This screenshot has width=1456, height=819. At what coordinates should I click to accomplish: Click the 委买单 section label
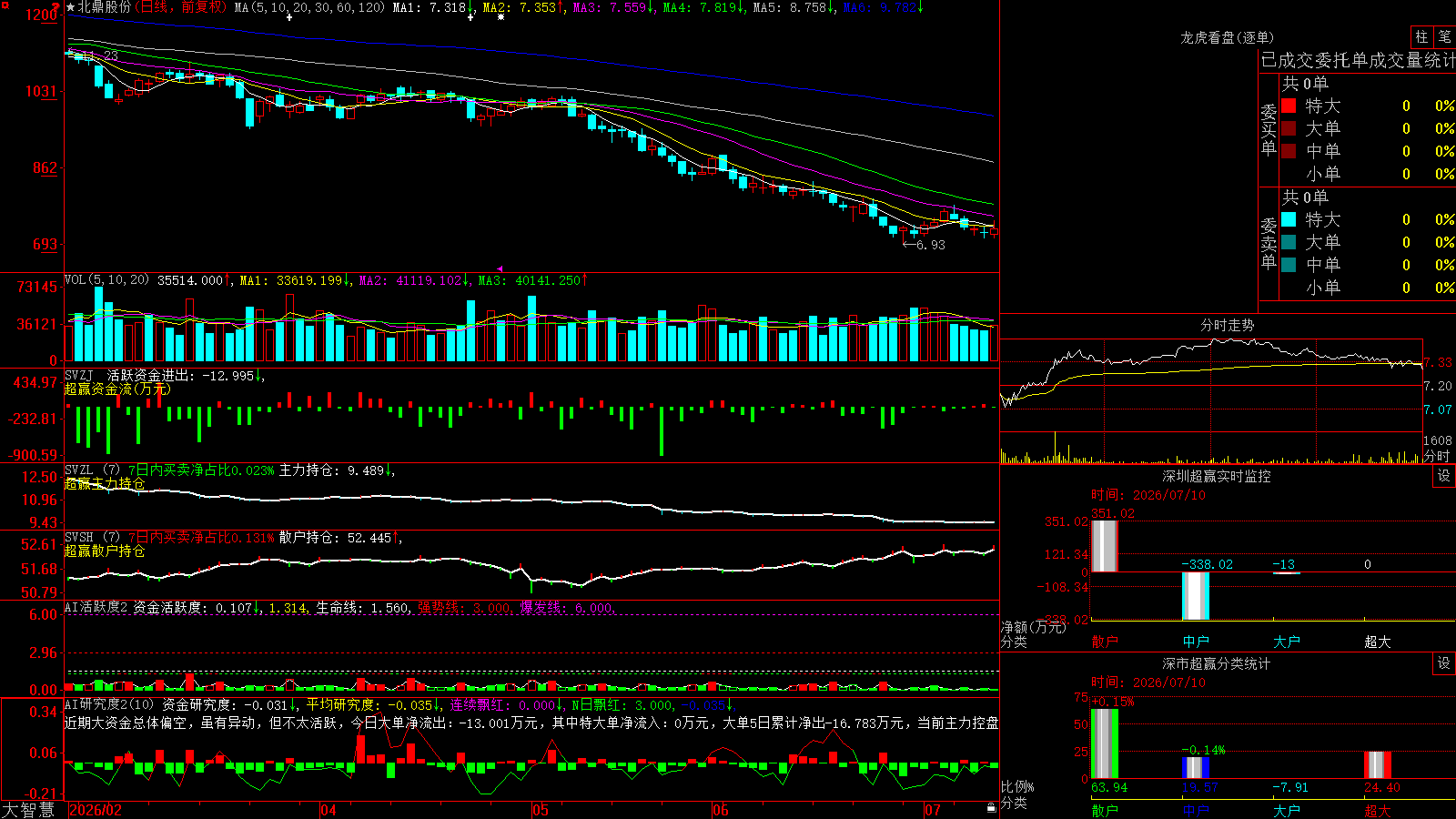(x=1269, y=129)
